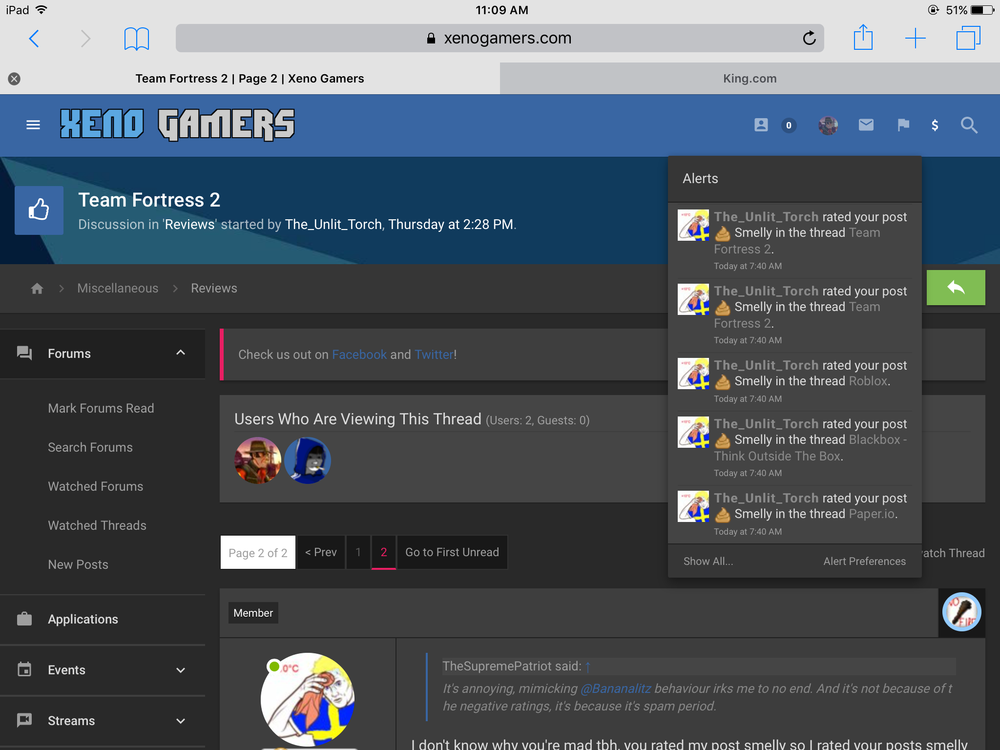1000x750 pixels.
Task: Follow the arrow link after TheSupremePatriot said
Action: 587,666
